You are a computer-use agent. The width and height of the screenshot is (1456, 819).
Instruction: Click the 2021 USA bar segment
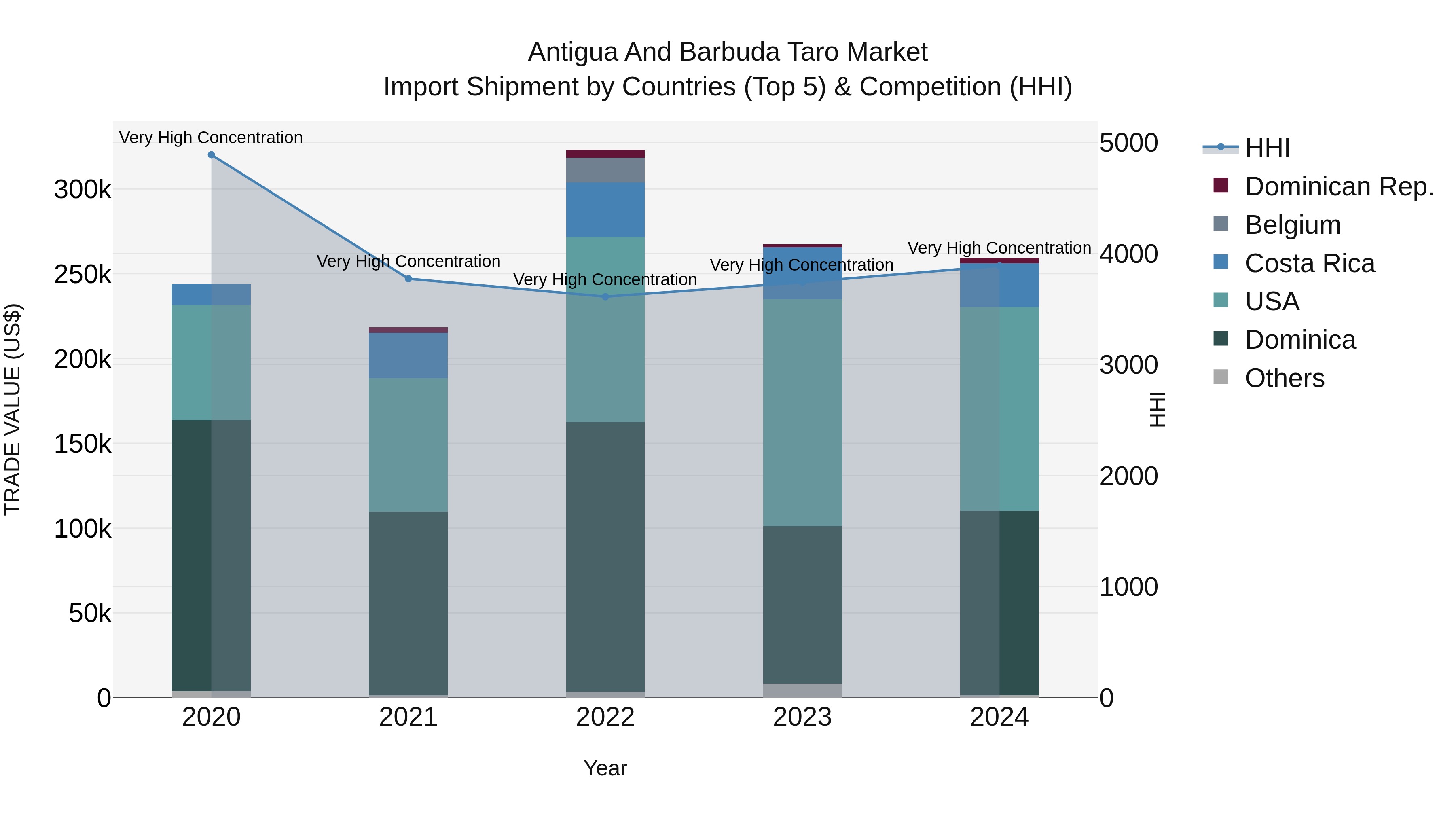(x=408, y=445)
